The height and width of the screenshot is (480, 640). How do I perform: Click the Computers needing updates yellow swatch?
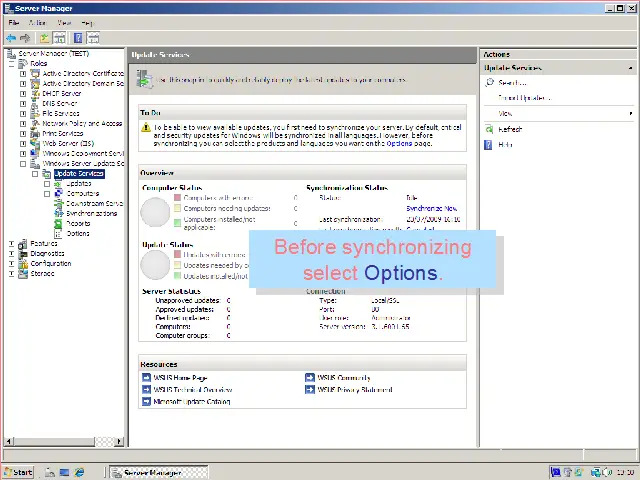click(177, 208)
